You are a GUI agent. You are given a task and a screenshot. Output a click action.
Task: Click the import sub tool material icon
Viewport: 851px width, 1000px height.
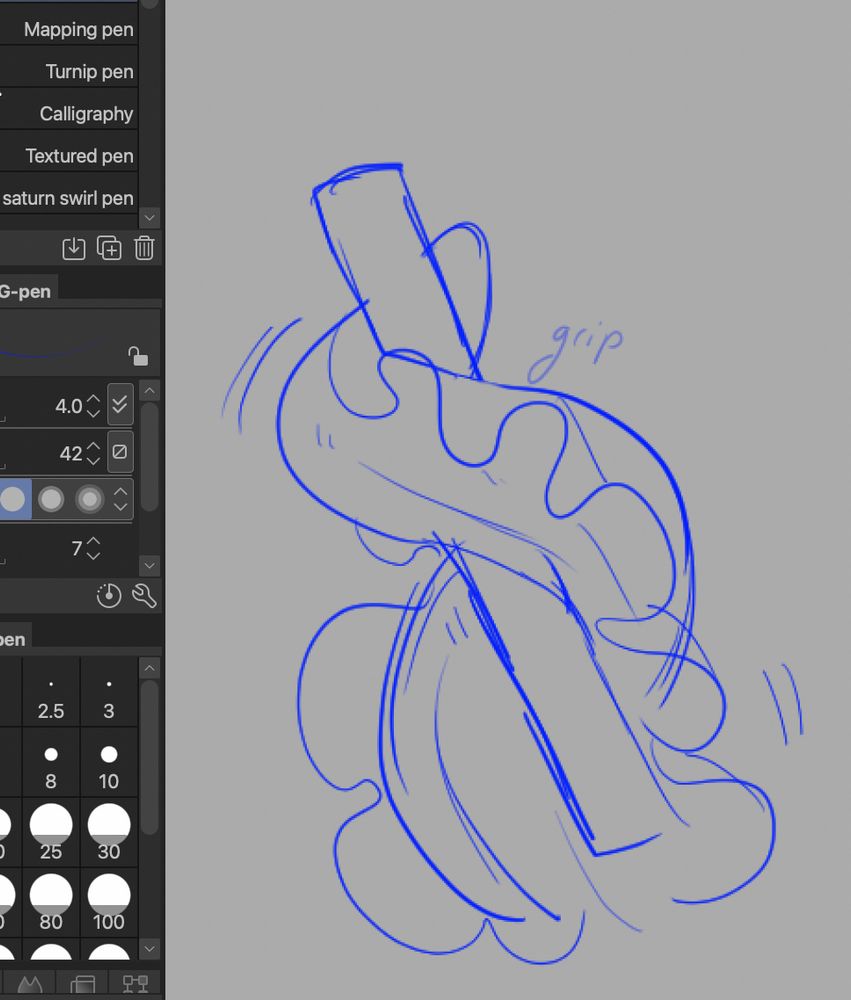(74, 248)
